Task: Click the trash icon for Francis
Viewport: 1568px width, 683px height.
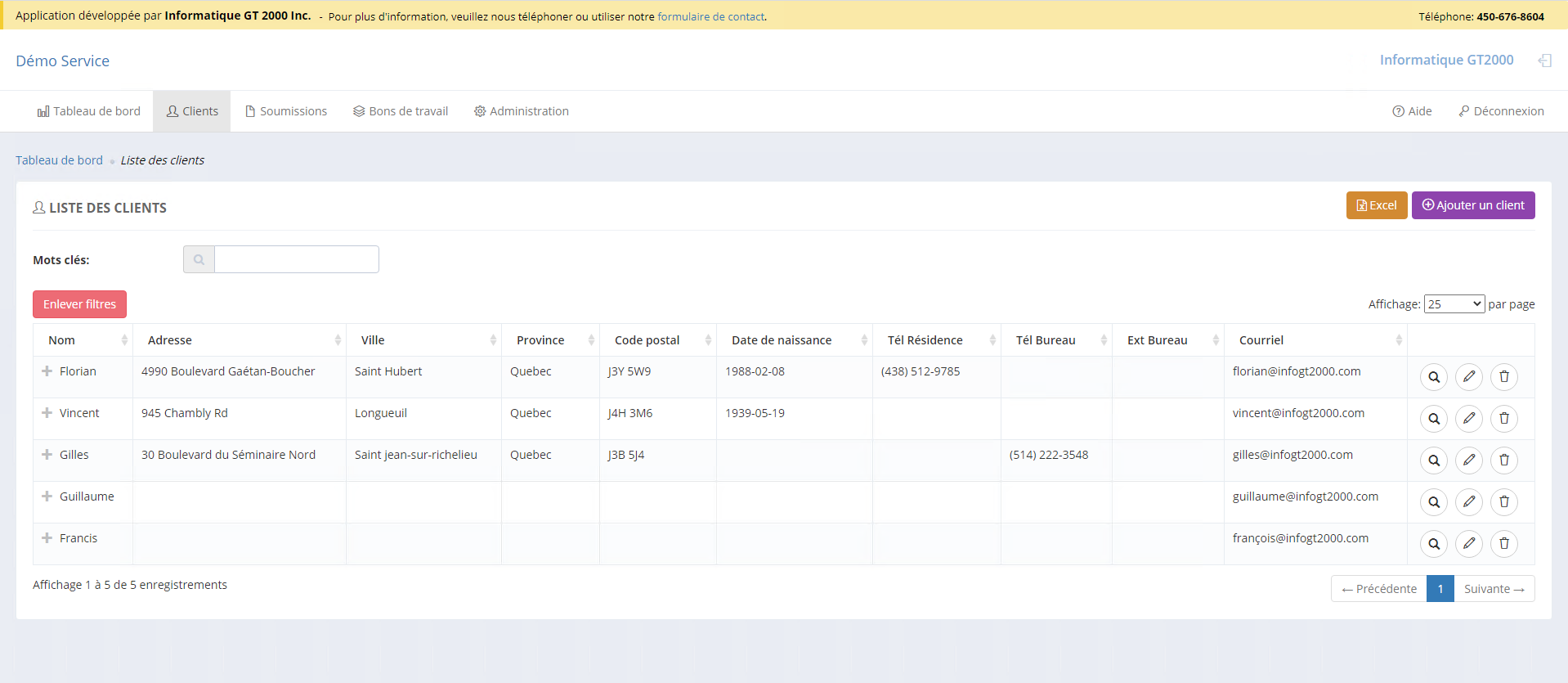Action: click(x=1503, y=544)
